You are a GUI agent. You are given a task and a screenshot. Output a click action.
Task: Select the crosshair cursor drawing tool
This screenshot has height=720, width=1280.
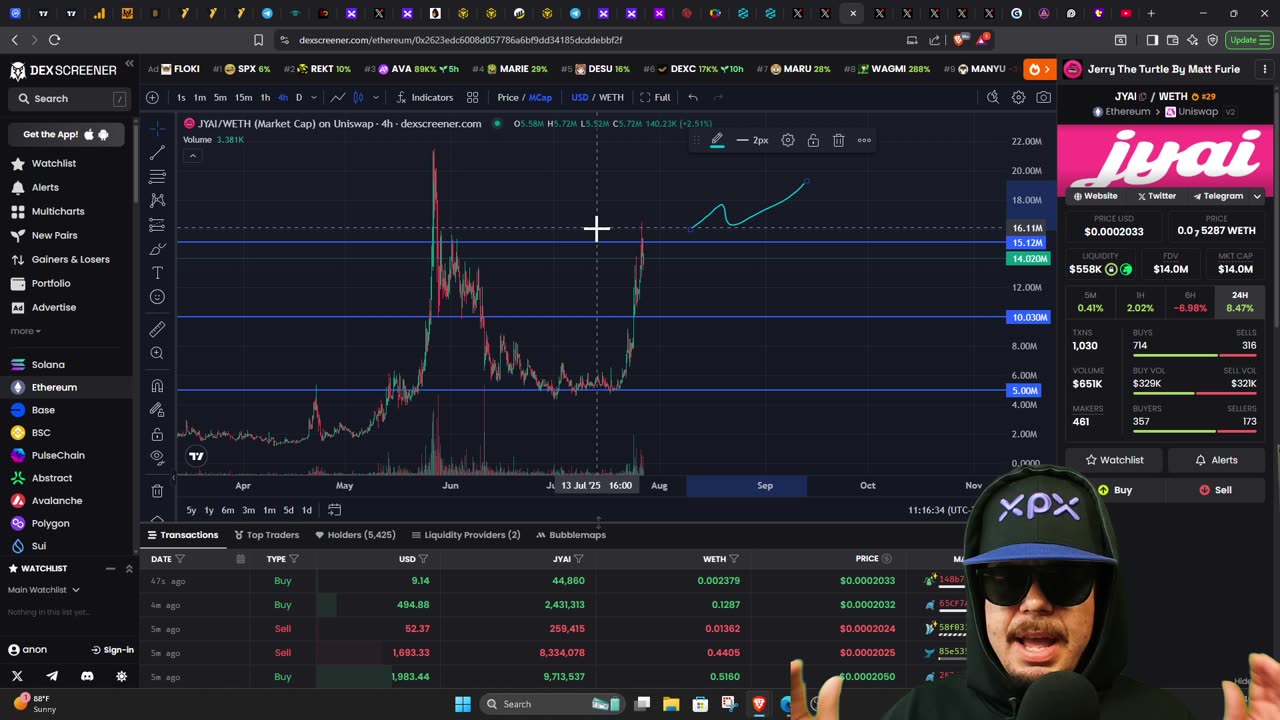[157, 129]
